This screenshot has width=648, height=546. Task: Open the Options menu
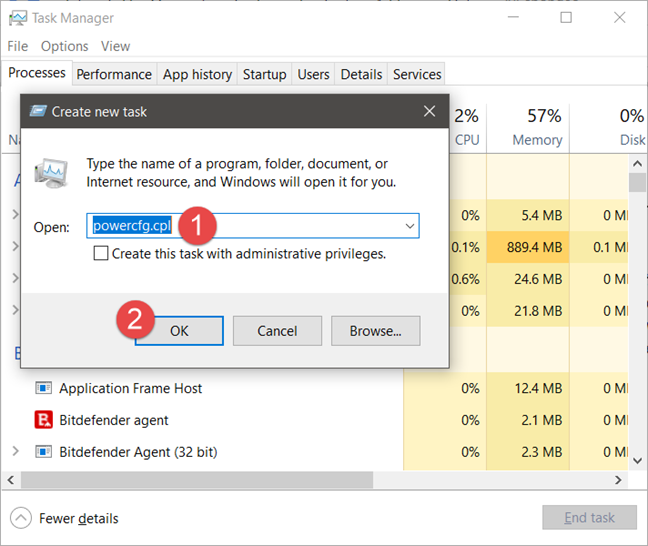point(64,46)
